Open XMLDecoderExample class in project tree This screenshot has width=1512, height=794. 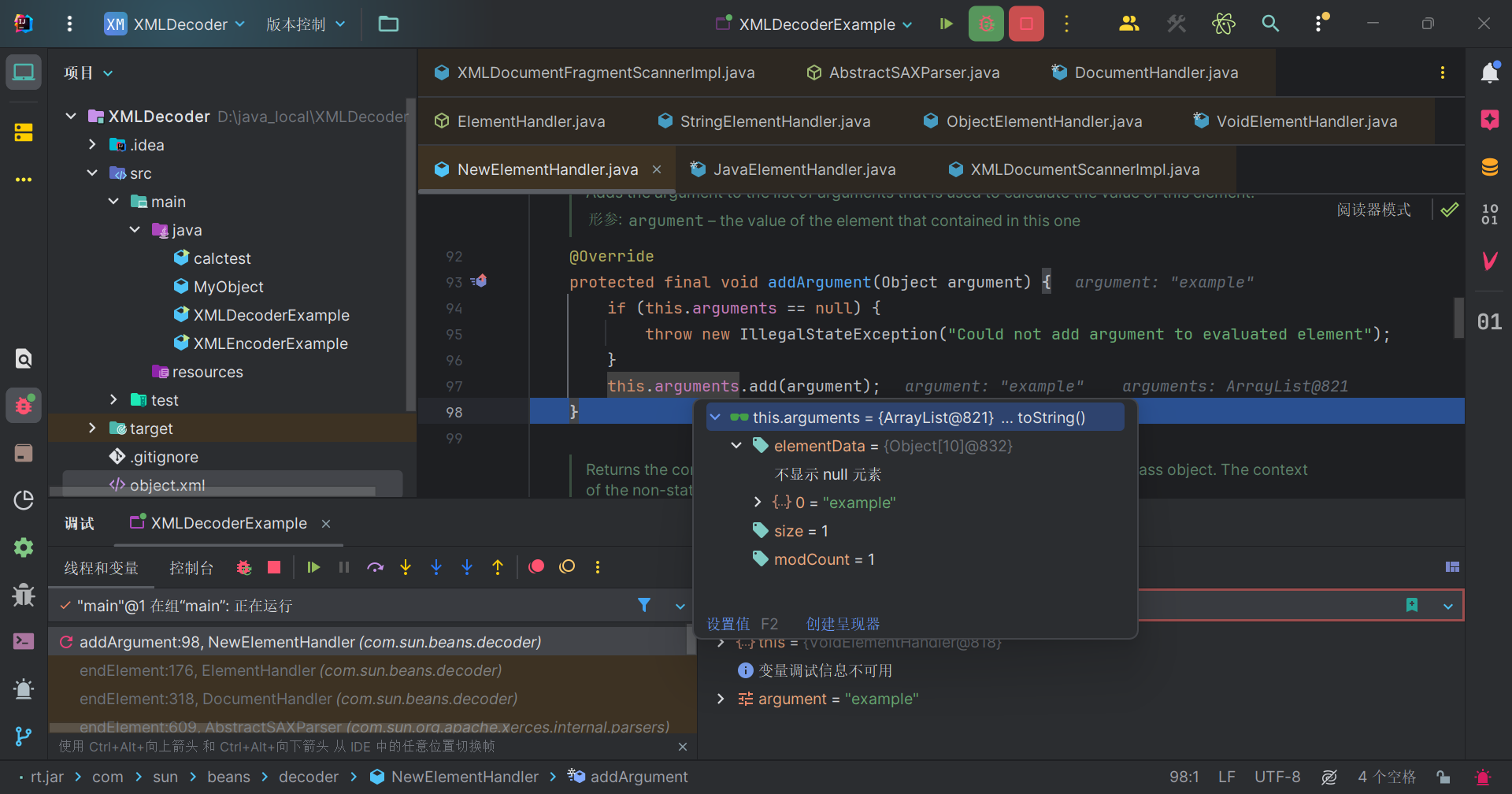coord(261,315)
